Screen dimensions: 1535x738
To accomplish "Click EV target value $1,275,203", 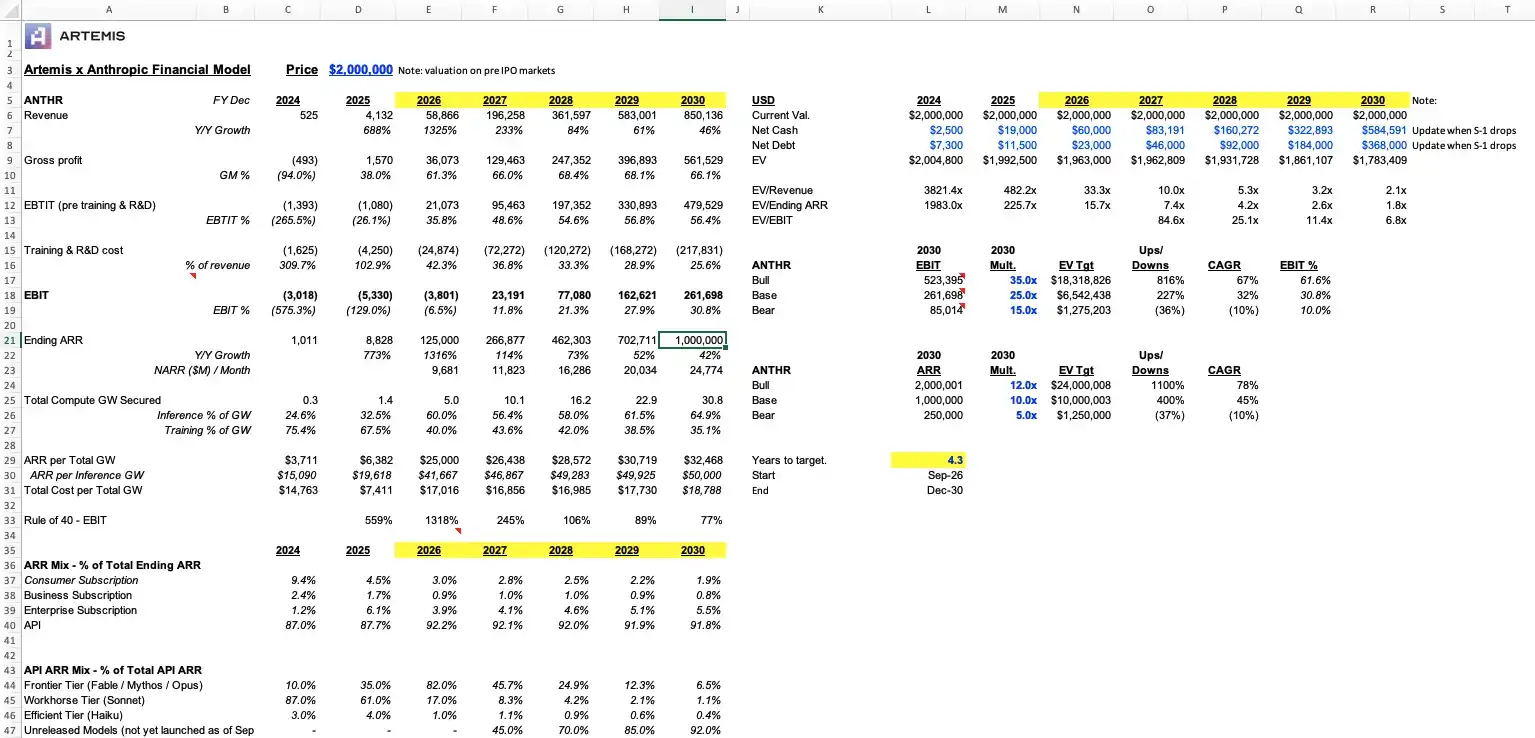I will pyautogui.click(x=1084, y=310).
